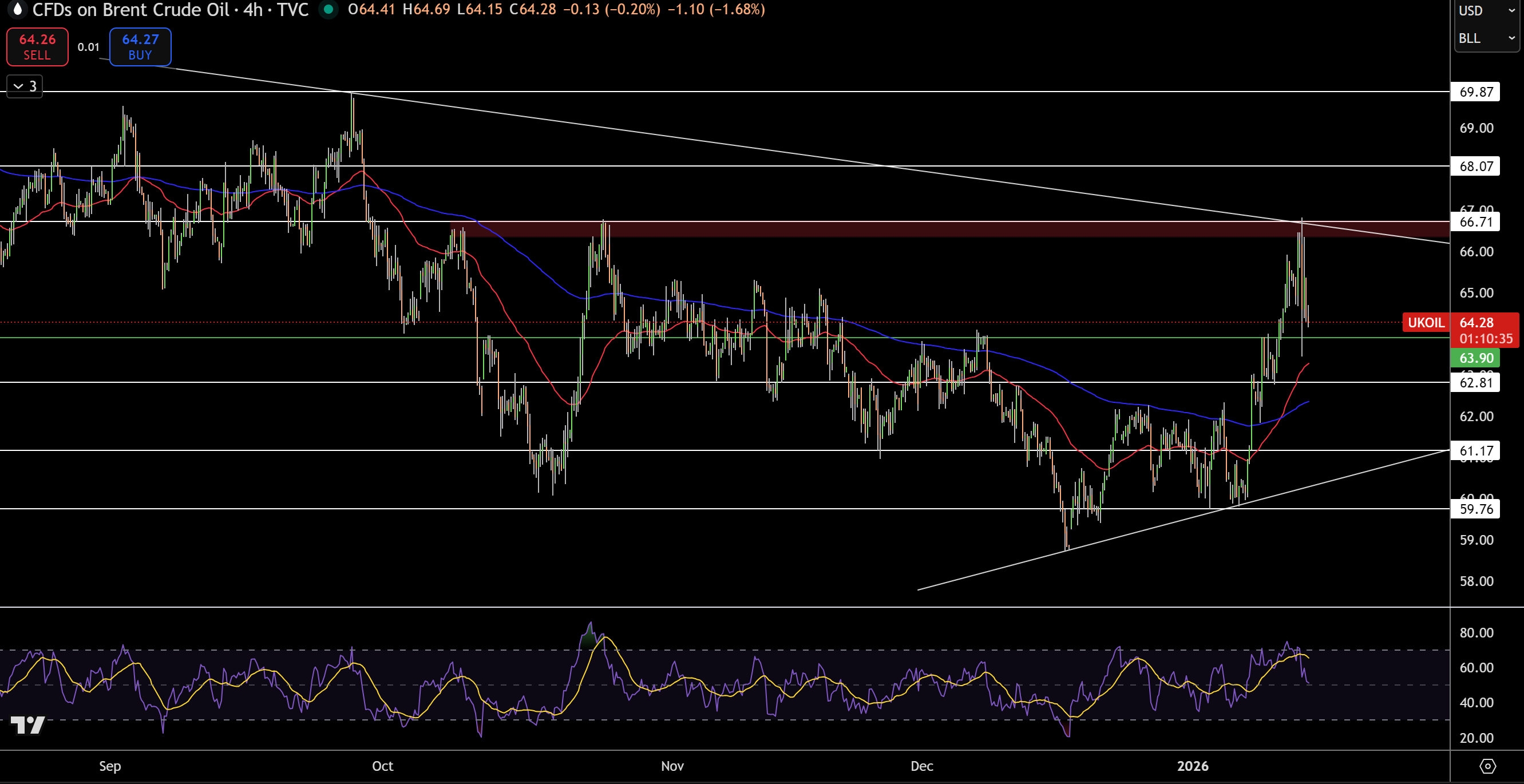Collapse the drawings list with the 3 chevron
The height and width of the screenshot is (784, 1524).
click(x=23, y=86)
